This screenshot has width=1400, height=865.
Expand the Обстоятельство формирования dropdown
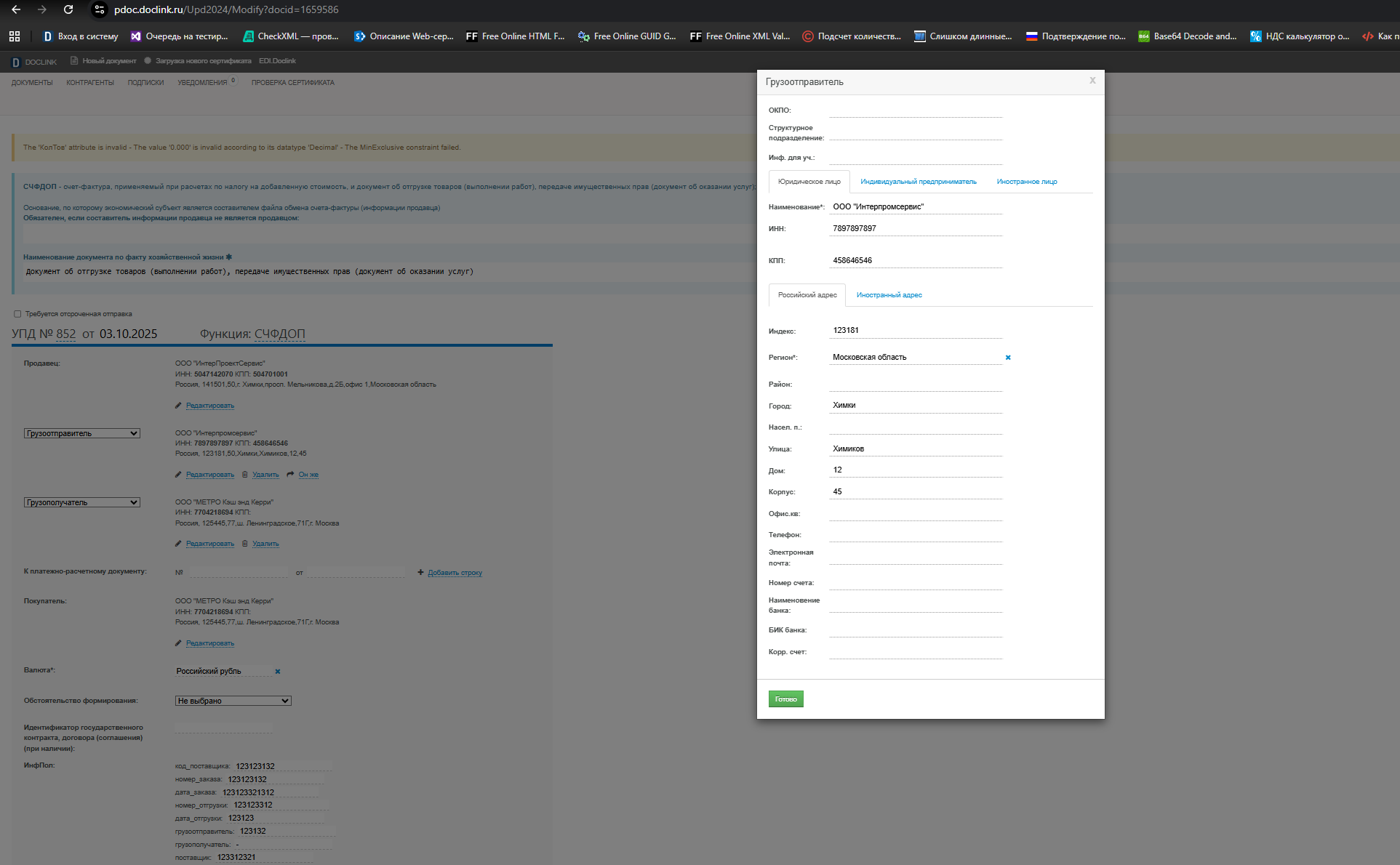[233, 701]
